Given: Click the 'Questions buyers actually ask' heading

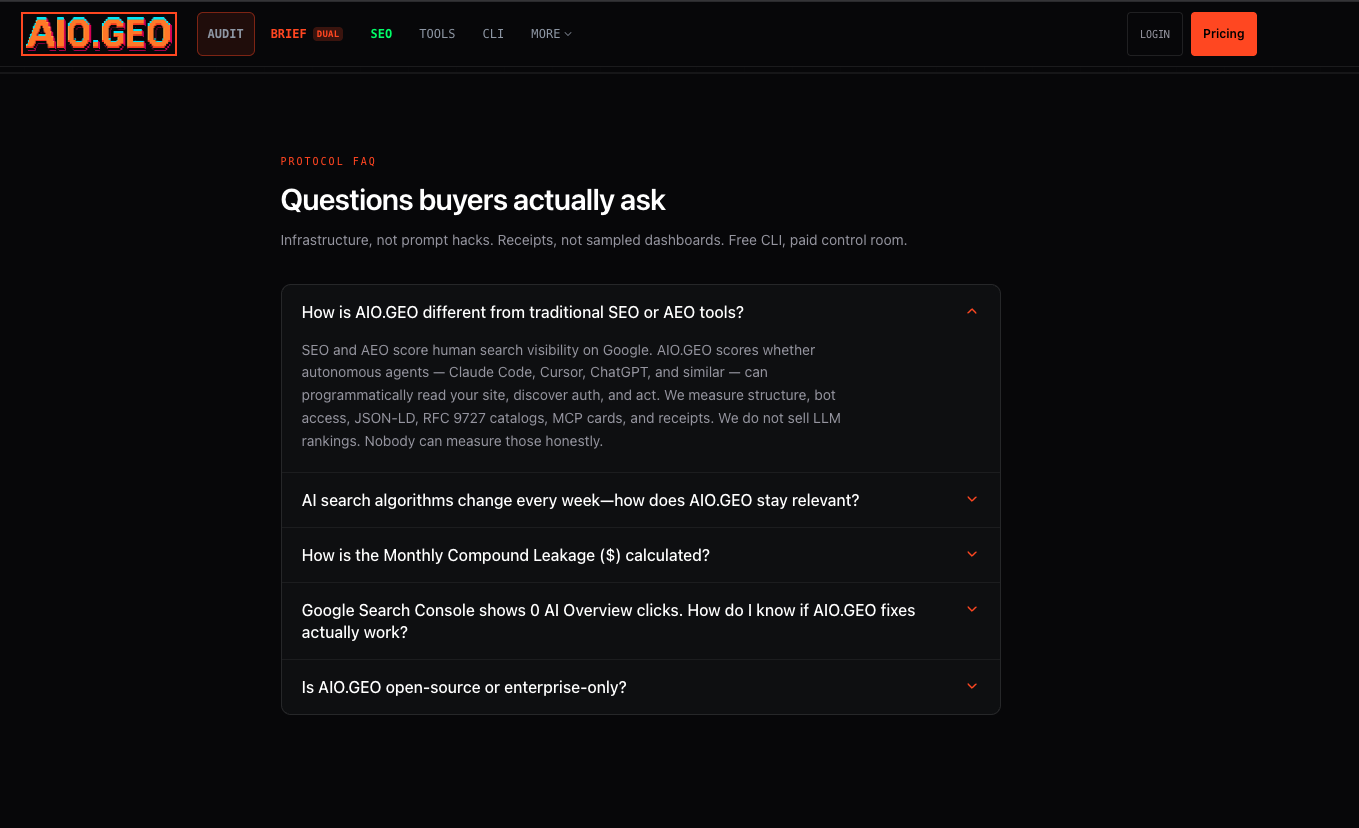Looking at the screenshot, I should (473, 200).
